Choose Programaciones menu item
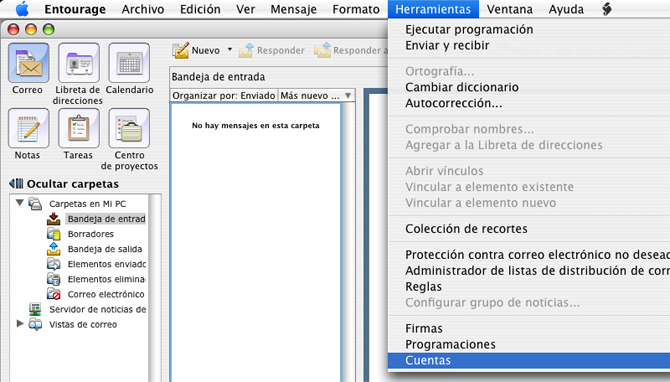The image size is (670, 382). tap(529, 344)
